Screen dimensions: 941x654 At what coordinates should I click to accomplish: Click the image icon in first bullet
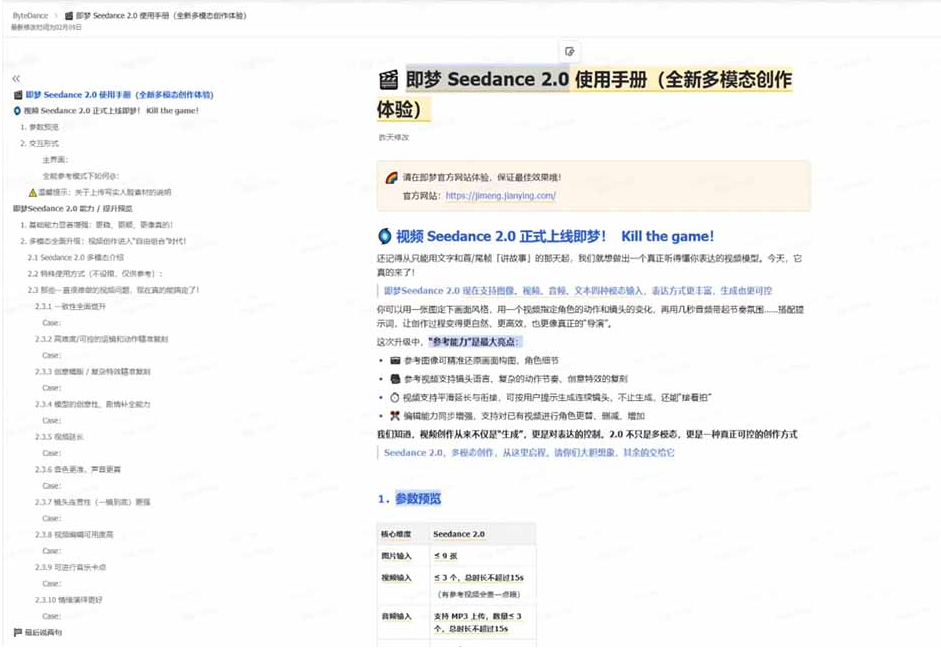[x=395, y=361]
